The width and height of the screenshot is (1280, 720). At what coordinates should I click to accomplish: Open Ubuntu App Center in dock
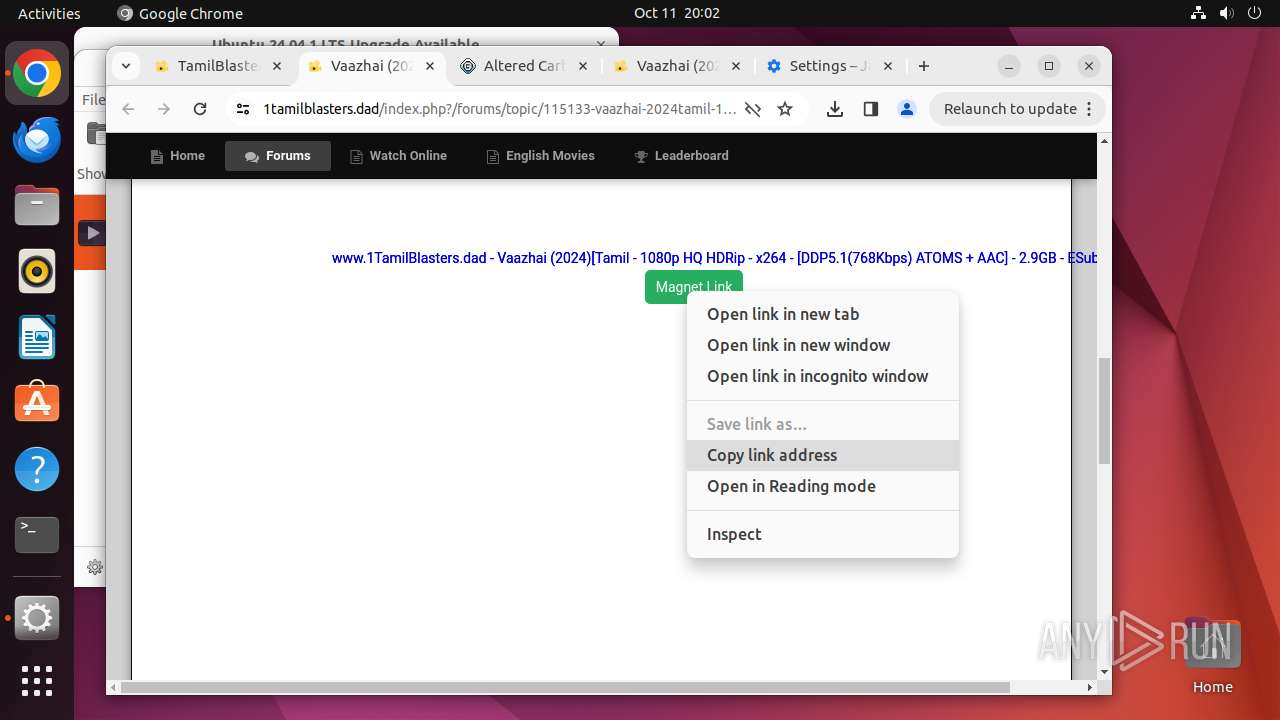pyautogui.click(x=37, y=403)
